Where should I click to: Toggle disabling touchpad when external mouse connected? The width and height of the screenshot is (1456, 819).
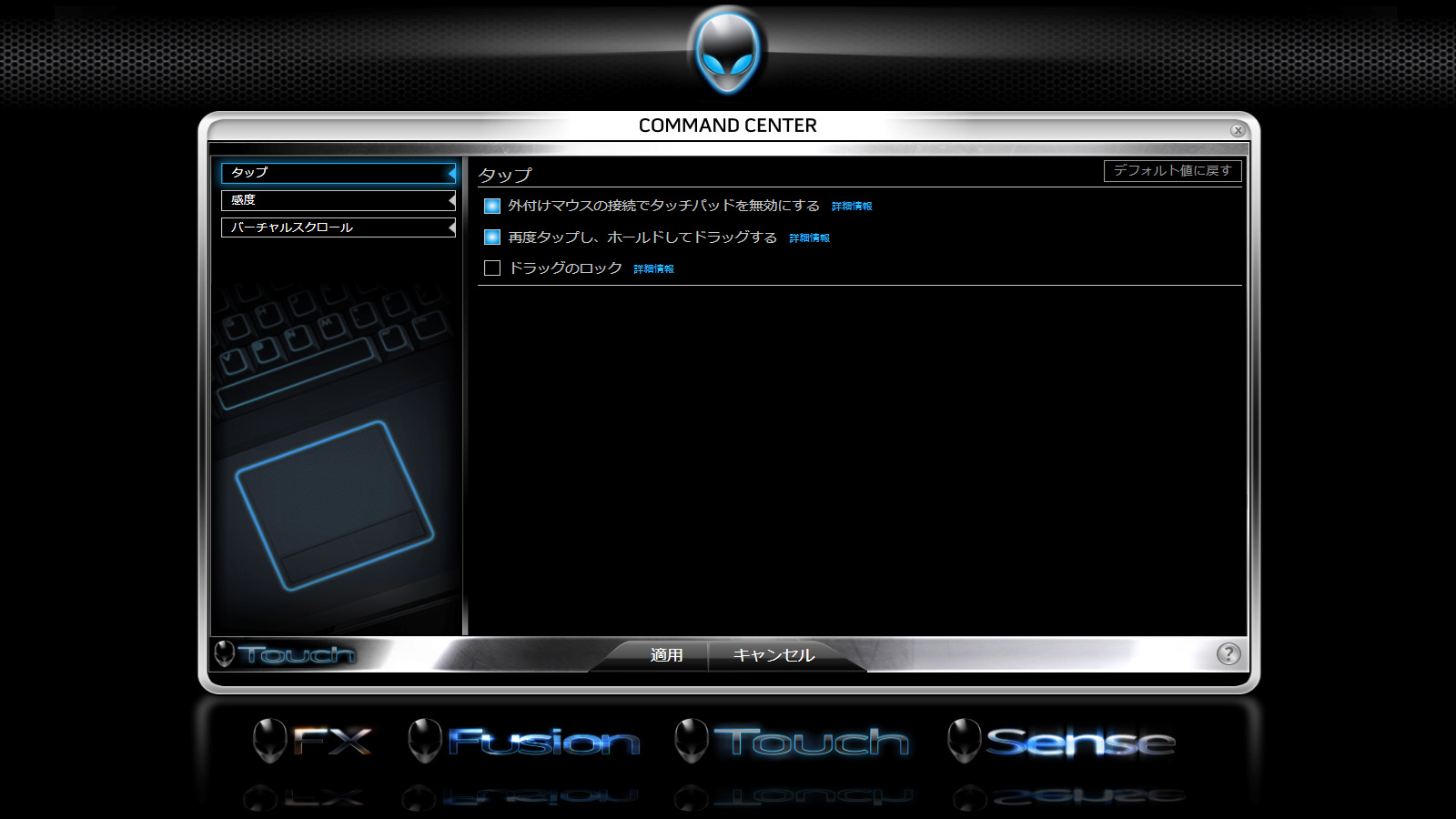(x=492, y=207)
